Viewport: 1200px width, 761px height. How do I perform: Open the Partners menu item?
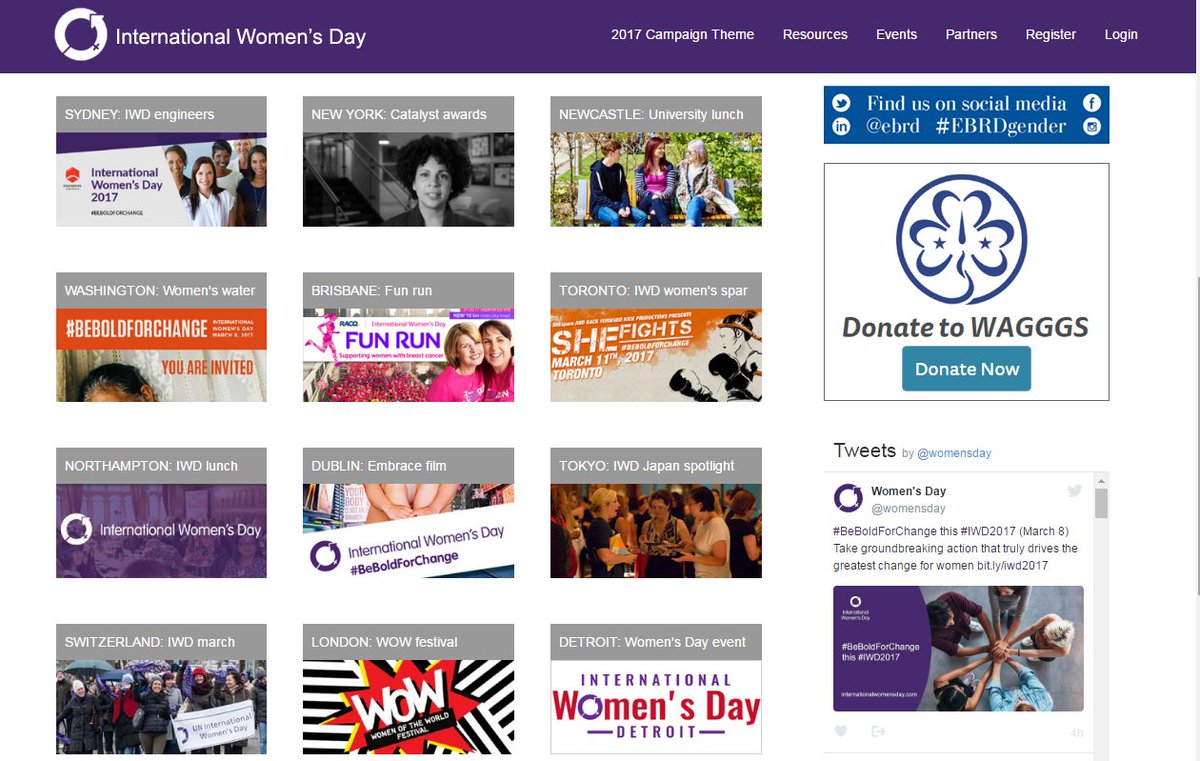(971, 34)
